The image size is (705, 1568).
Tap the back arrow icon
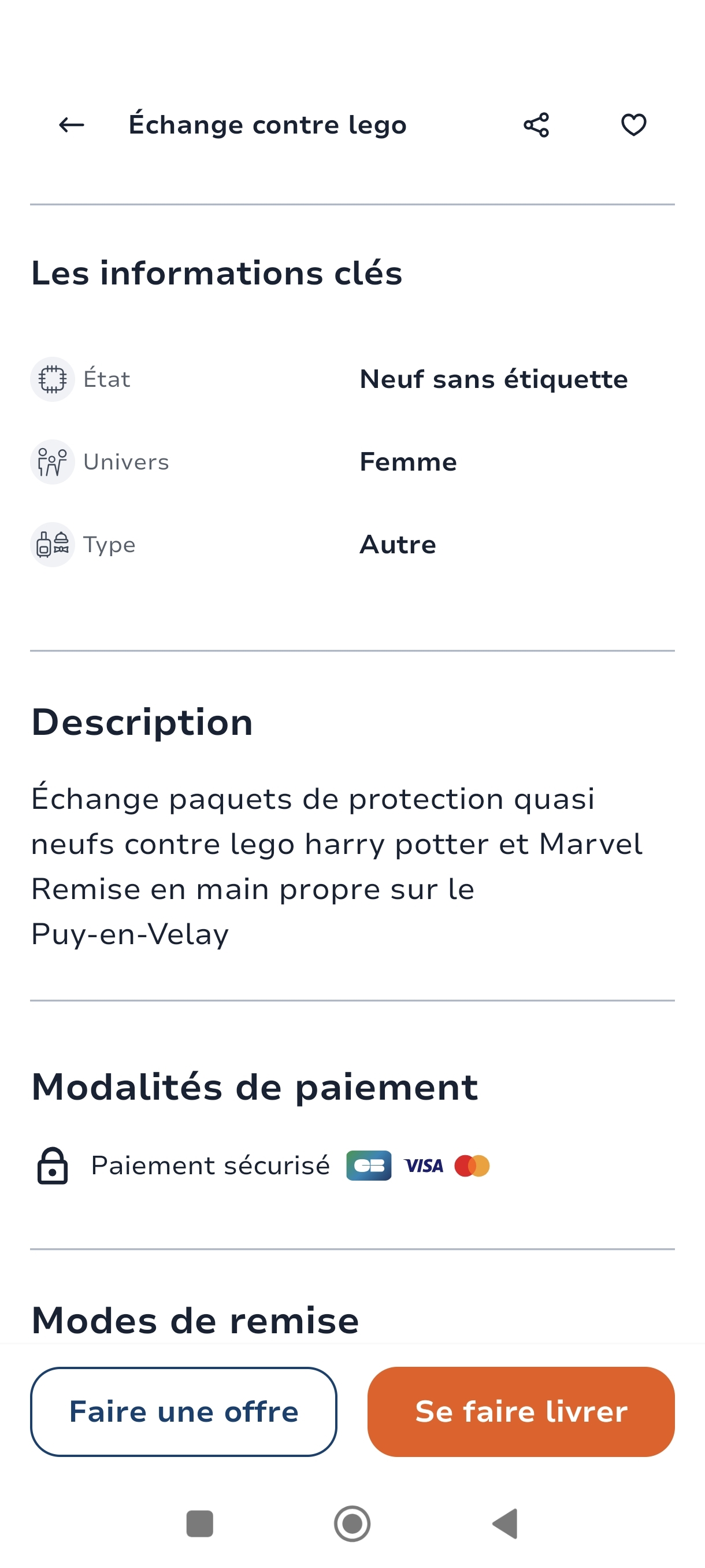71,125
